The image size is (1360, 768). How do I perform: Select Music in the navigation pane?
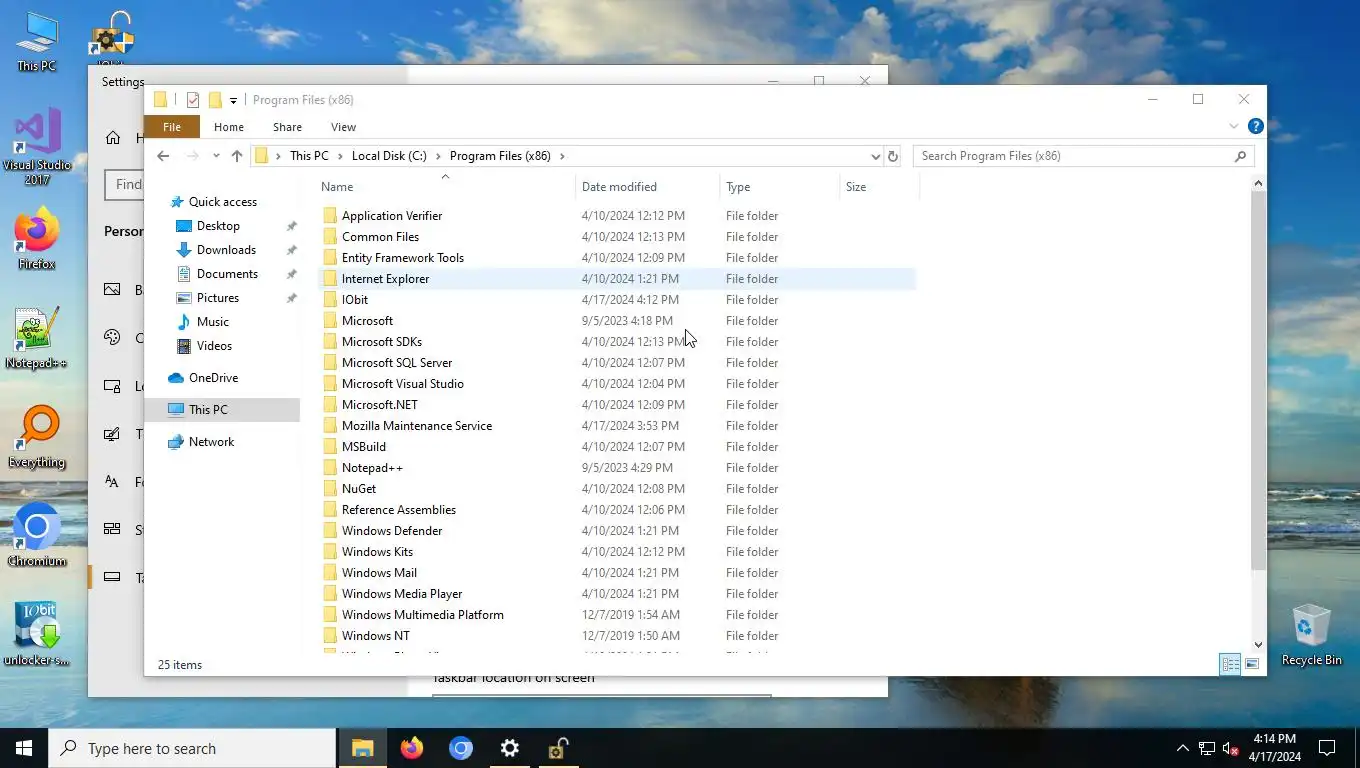pyautogui.click(x=213, y=322)
